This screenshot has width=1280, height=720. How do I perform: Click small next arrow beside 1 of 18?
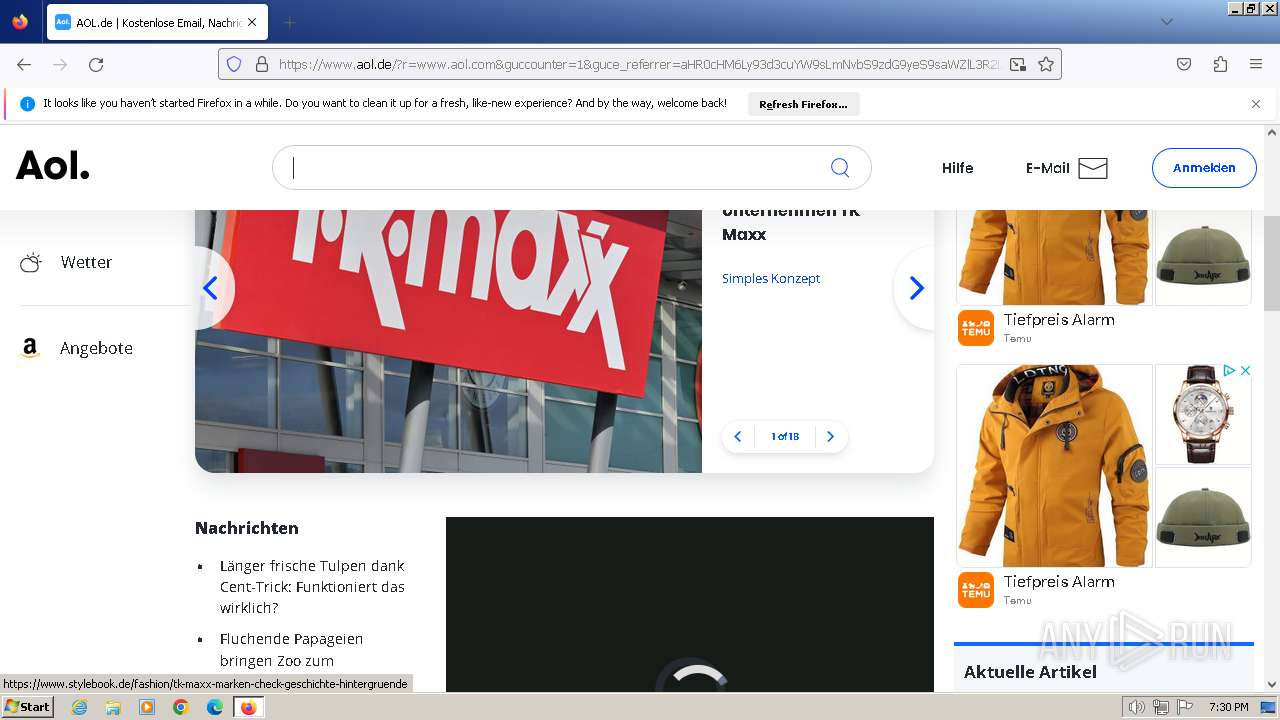coord(830,437)
